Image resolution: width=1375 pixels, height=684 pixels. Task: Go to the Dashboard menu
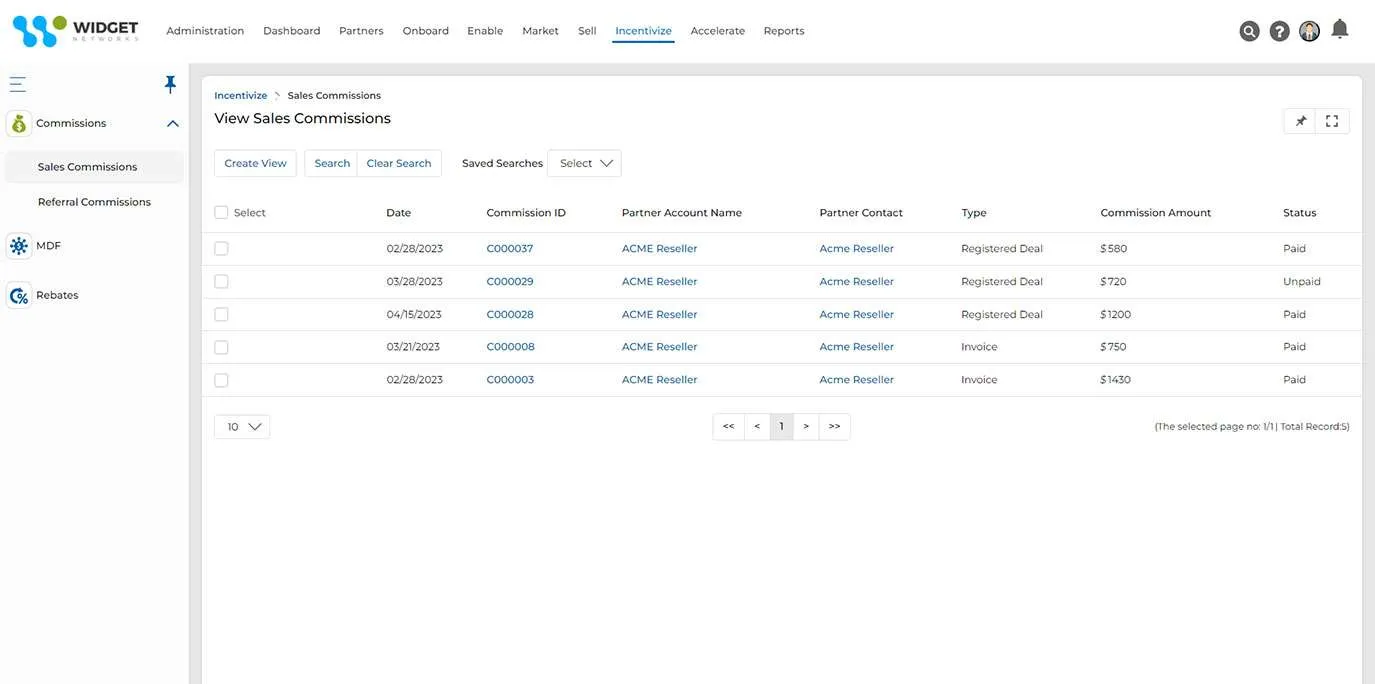292,31
